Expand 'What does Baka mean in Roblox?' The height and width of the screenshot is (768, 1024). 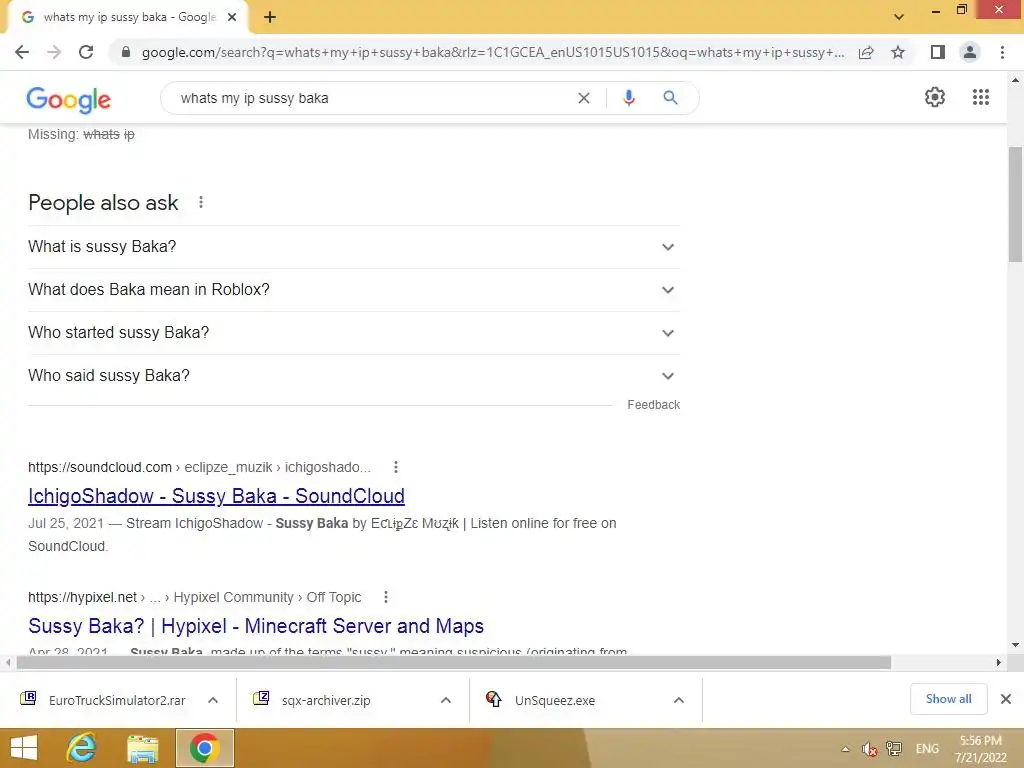[354, 290]
